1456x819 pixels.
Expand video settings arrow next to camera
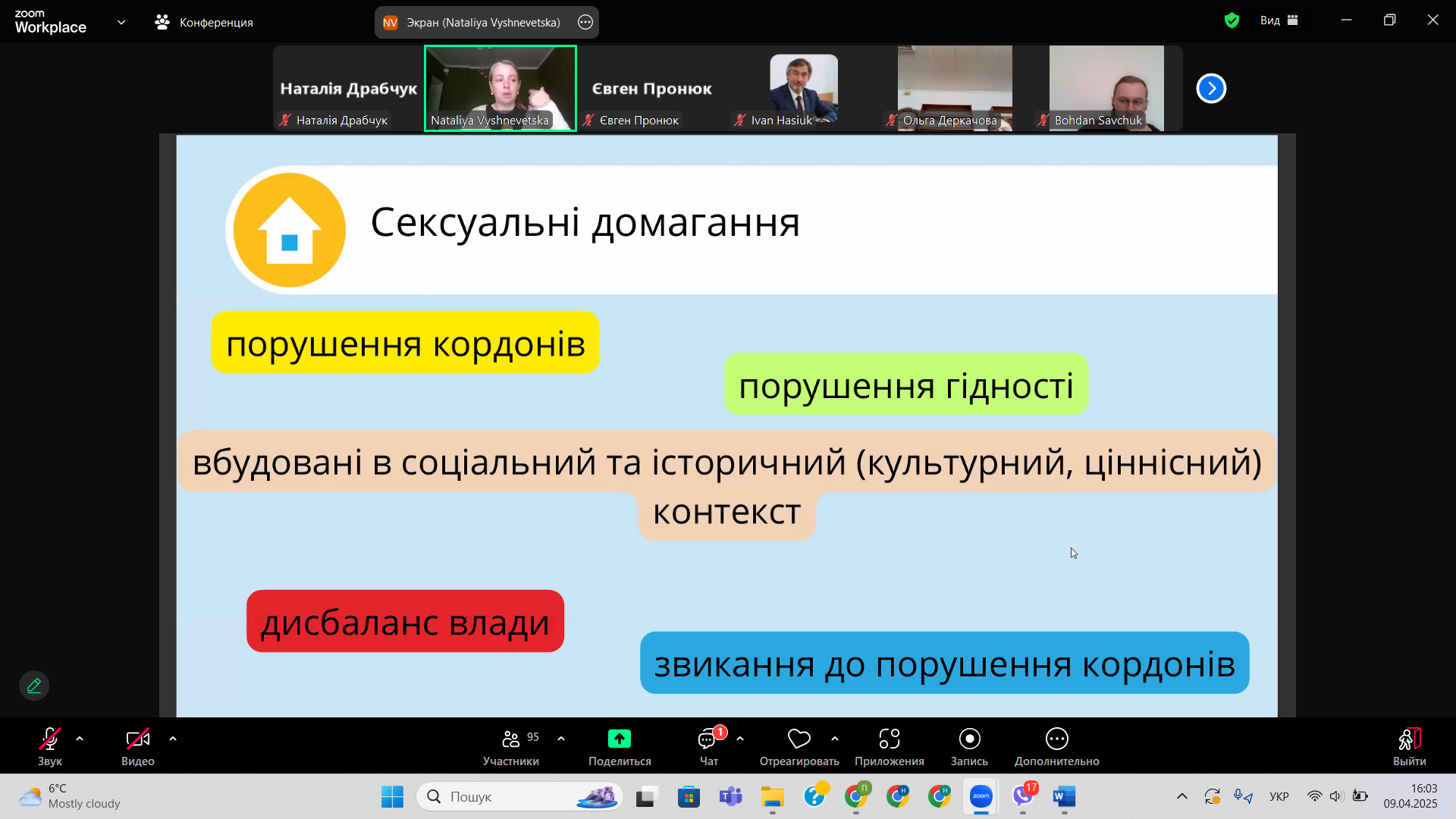tap(173, 739)
